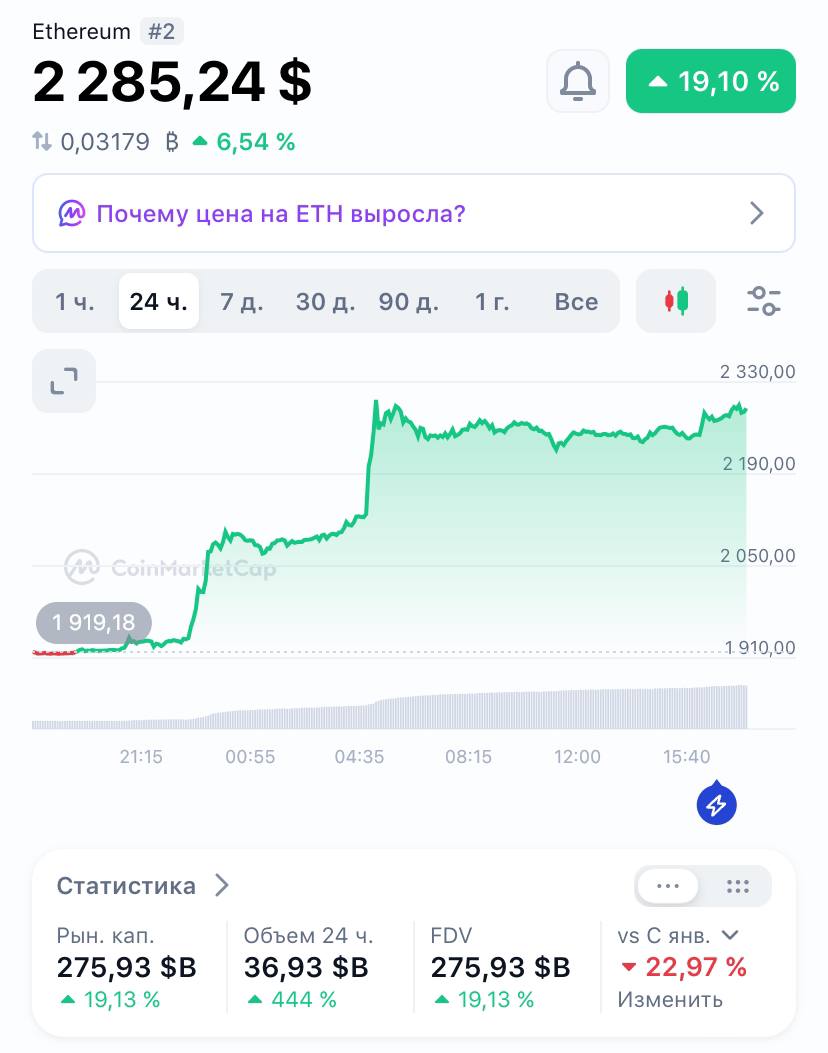The height and width of the screenshot is (1053, 828).
Task: Expand chart to fullscreen
Action: point(64,381)
